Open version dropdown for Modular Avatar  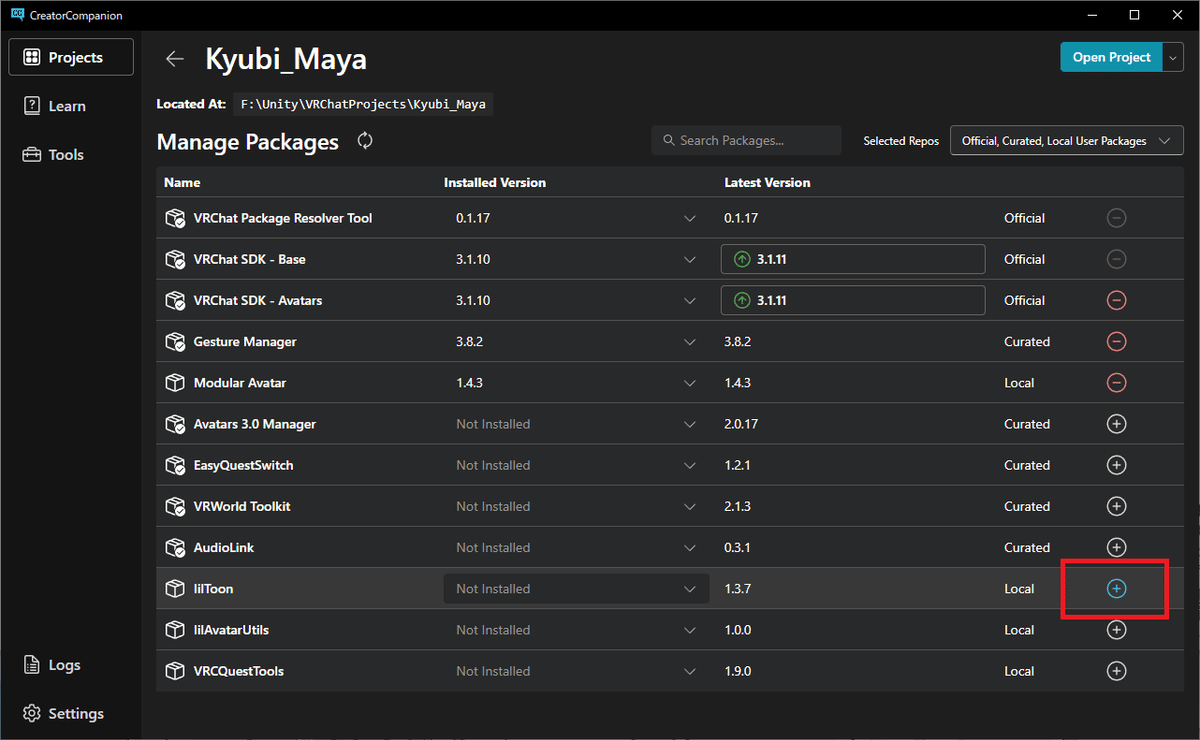tap(689, 383)
